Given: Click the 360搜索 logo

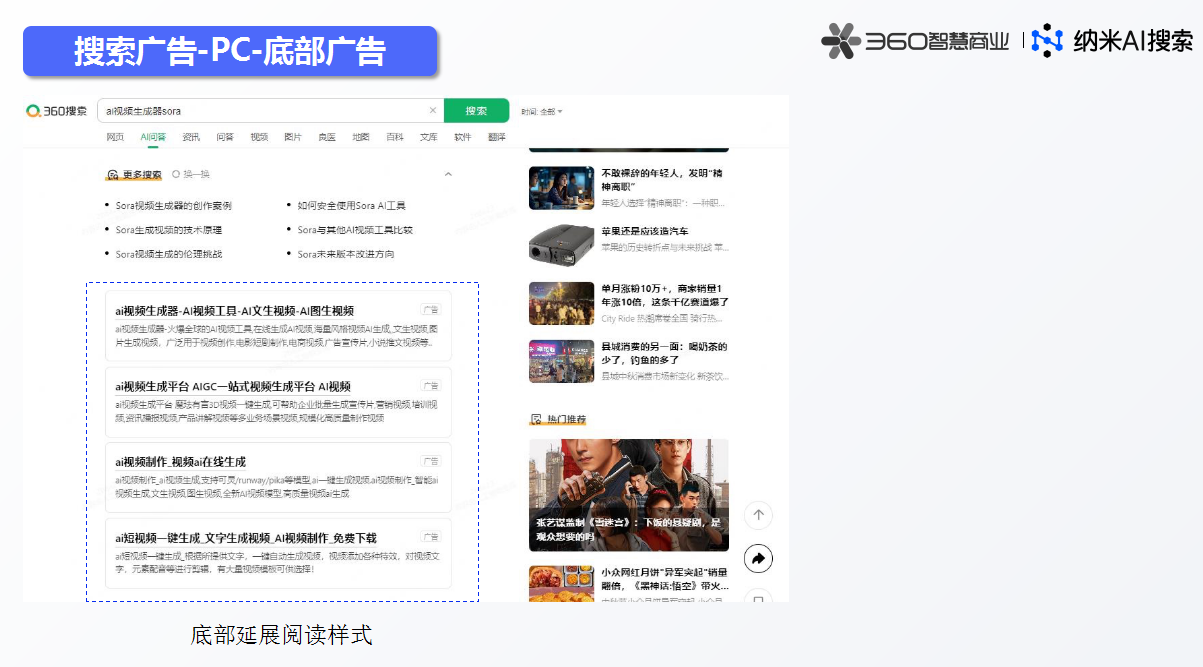Looking at the screenshot, I should pos(57,111).
